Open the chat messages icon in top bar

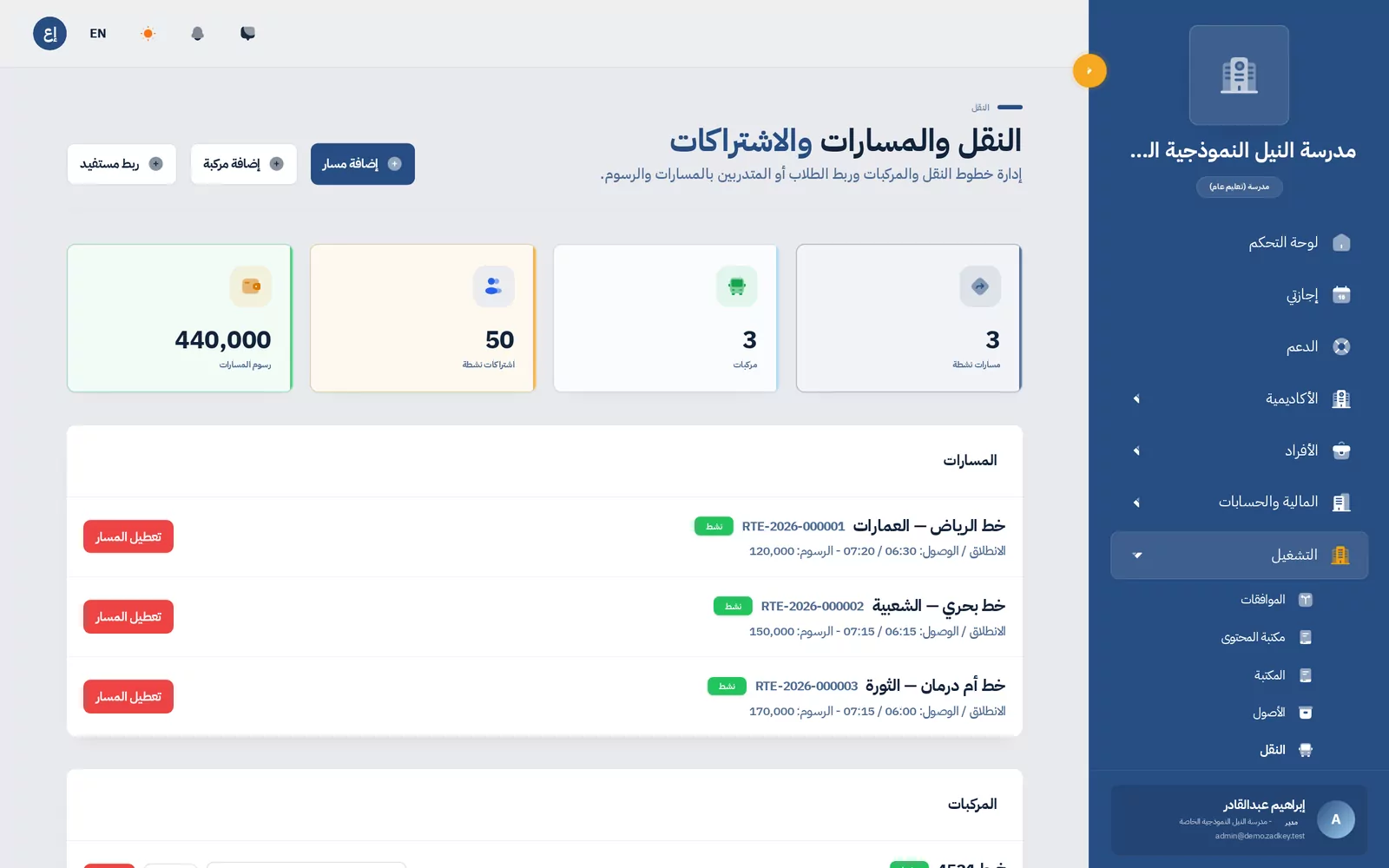(247, 33)
